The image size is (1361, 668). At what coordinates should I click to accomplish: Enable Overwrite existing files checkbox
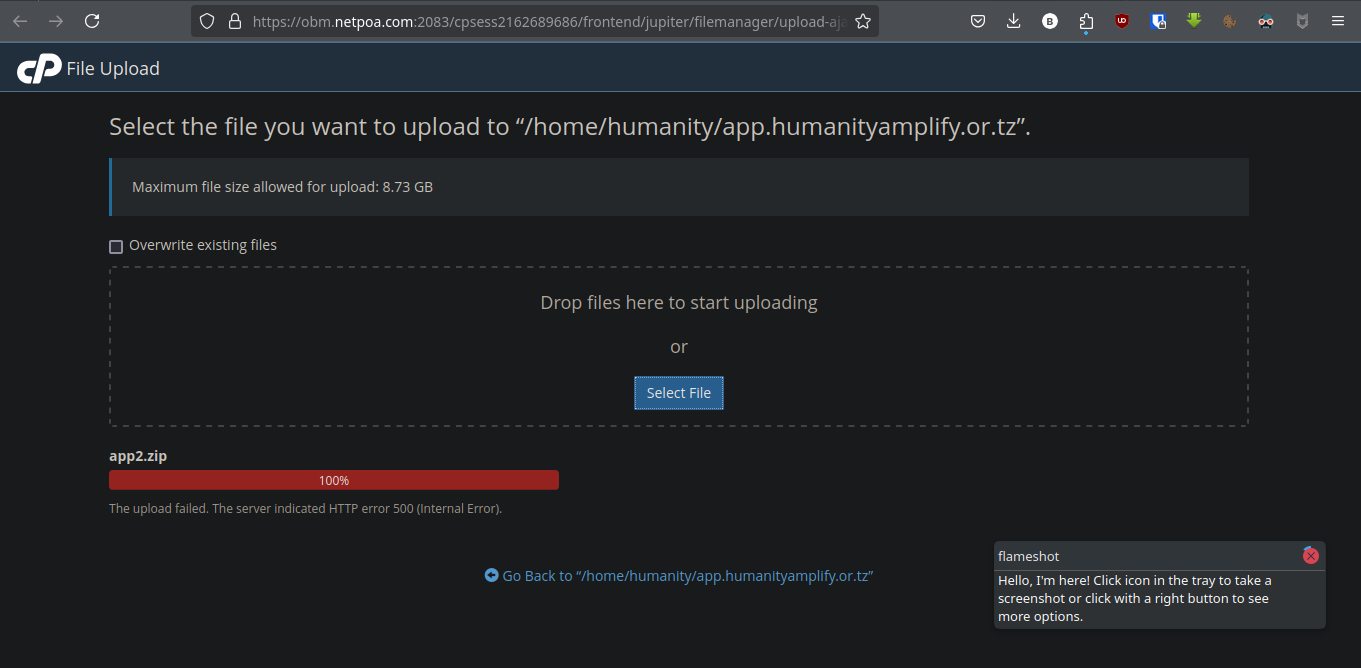click(116, 246)
